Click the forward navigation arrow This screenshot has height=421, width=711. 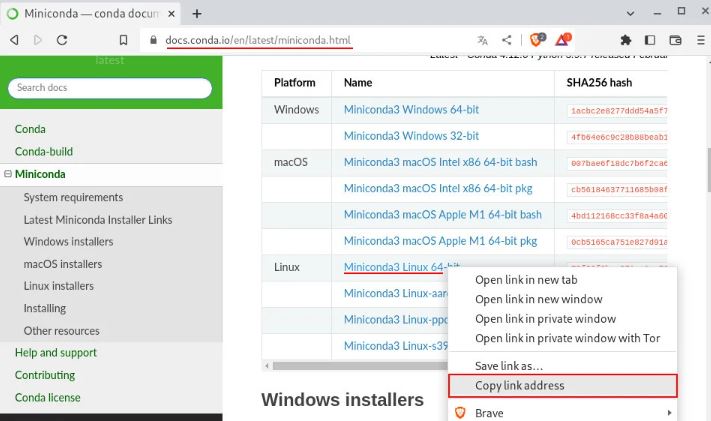38,40
